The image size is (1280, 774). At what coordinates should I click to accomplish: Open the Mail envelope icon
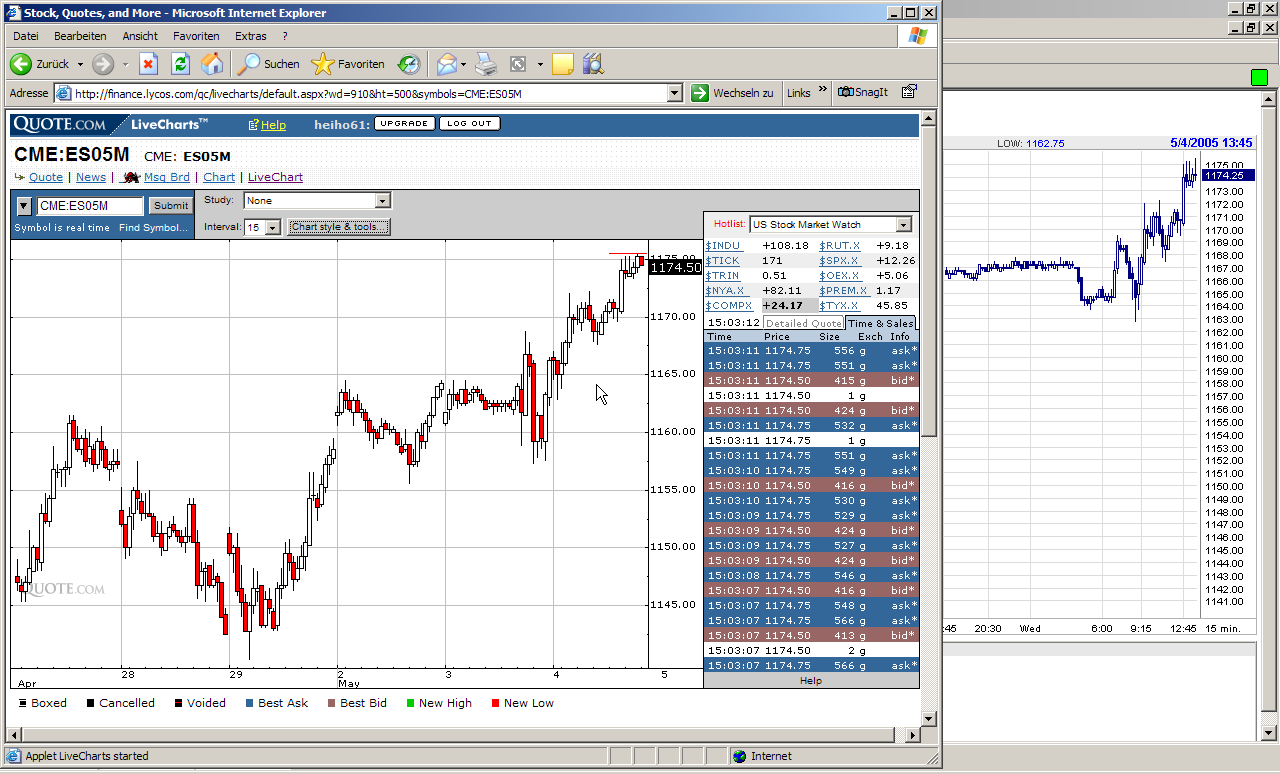click(x=446, y=64)
